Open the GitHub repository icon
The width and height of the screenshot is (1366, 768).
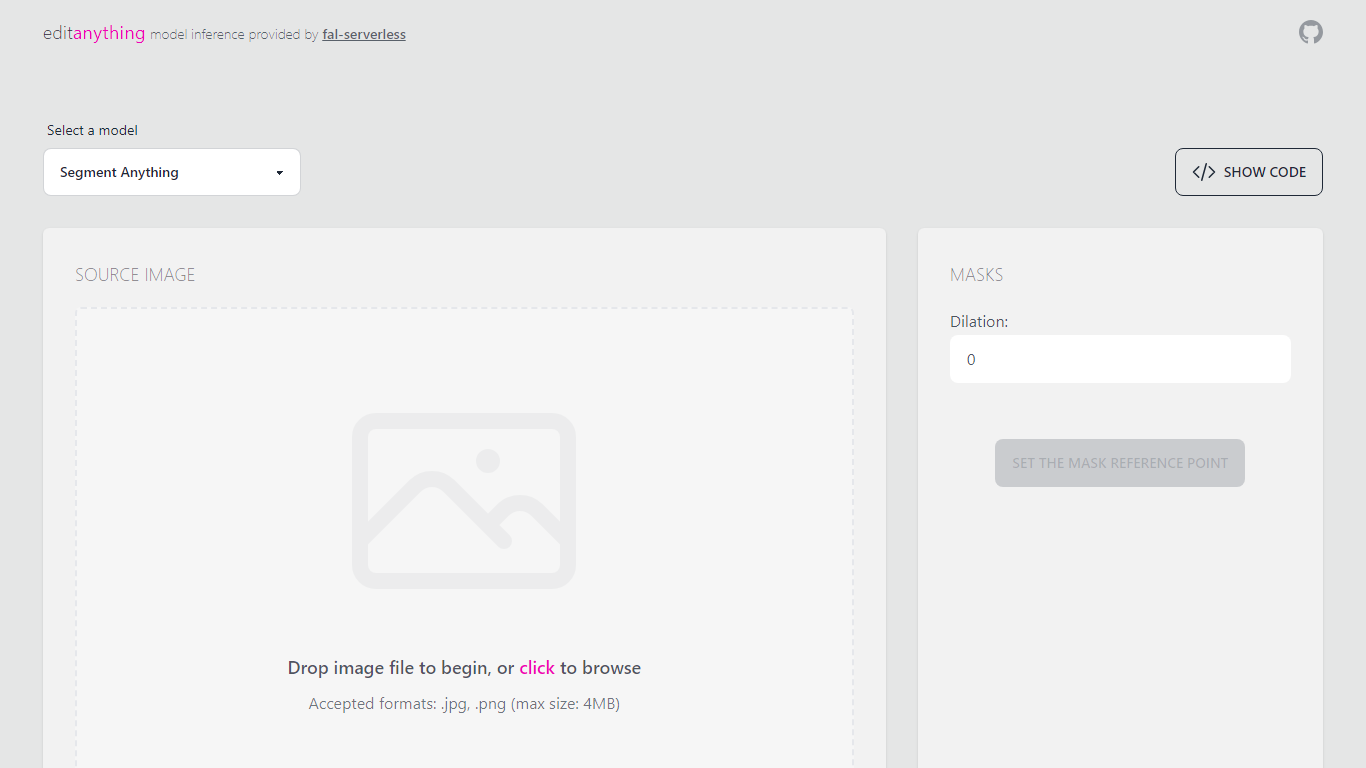(x=1310, y=32)
